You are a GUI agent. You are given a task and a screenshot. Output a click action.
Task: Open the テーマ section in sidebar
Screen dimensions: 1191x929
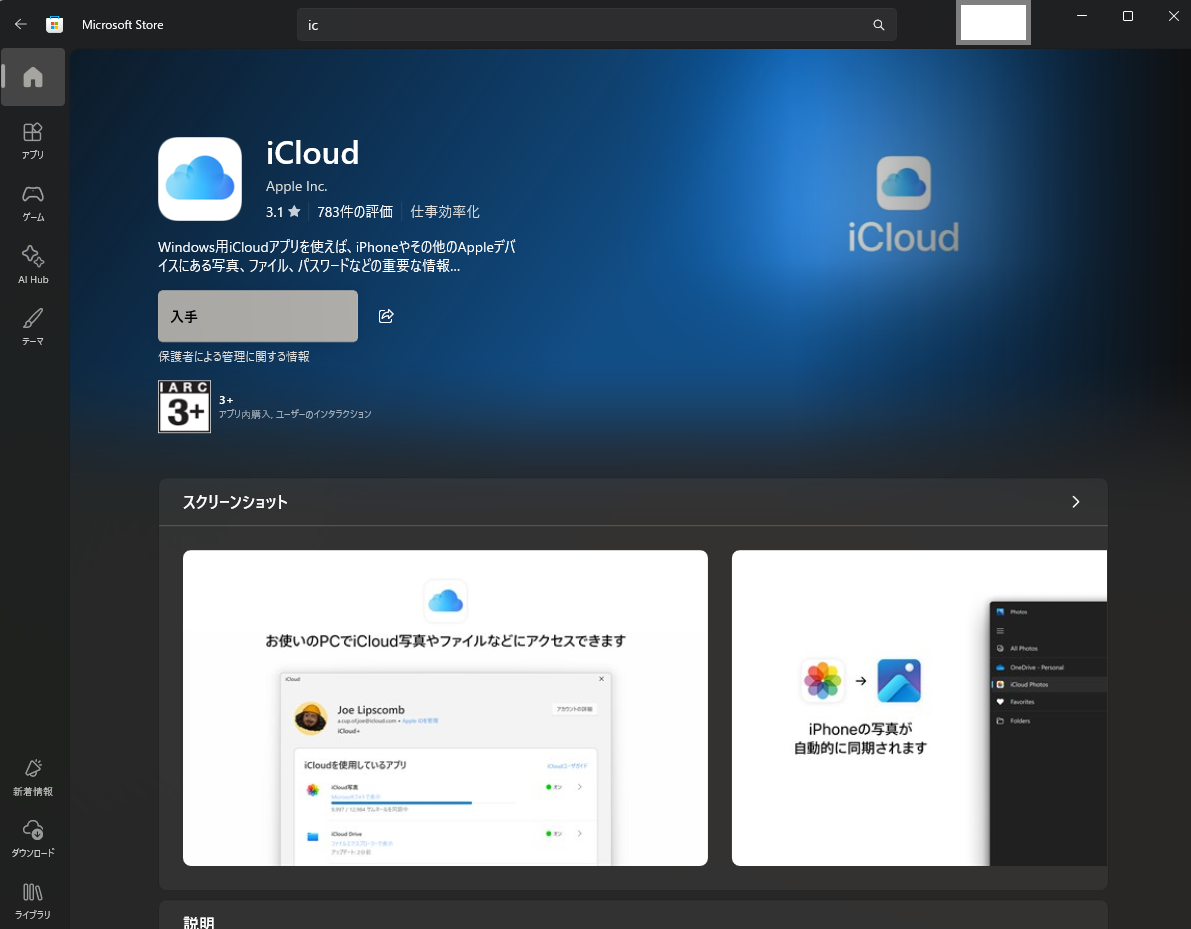tap(33, 327)
